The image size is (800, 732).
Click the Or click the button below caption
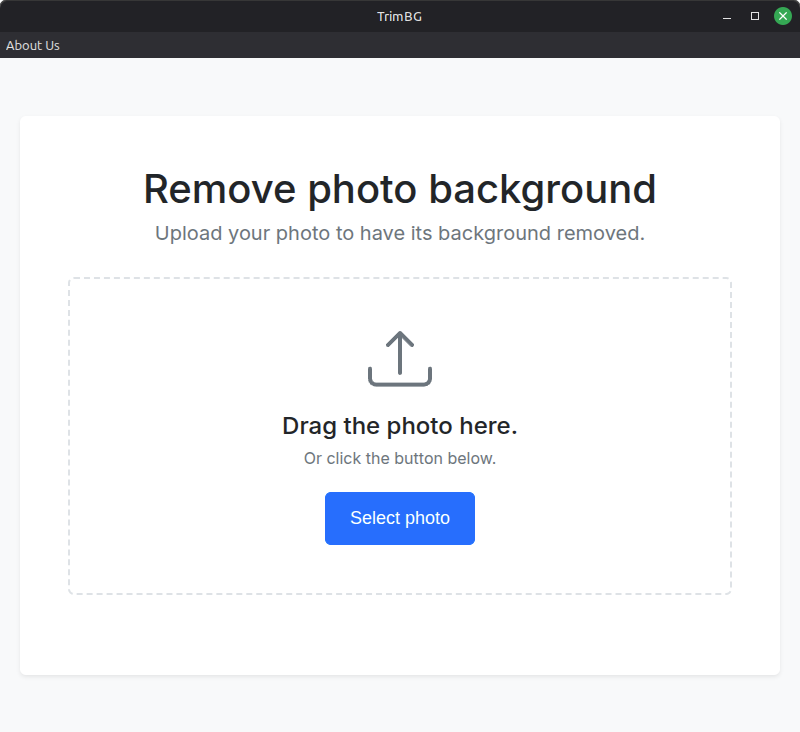point(400,458)
